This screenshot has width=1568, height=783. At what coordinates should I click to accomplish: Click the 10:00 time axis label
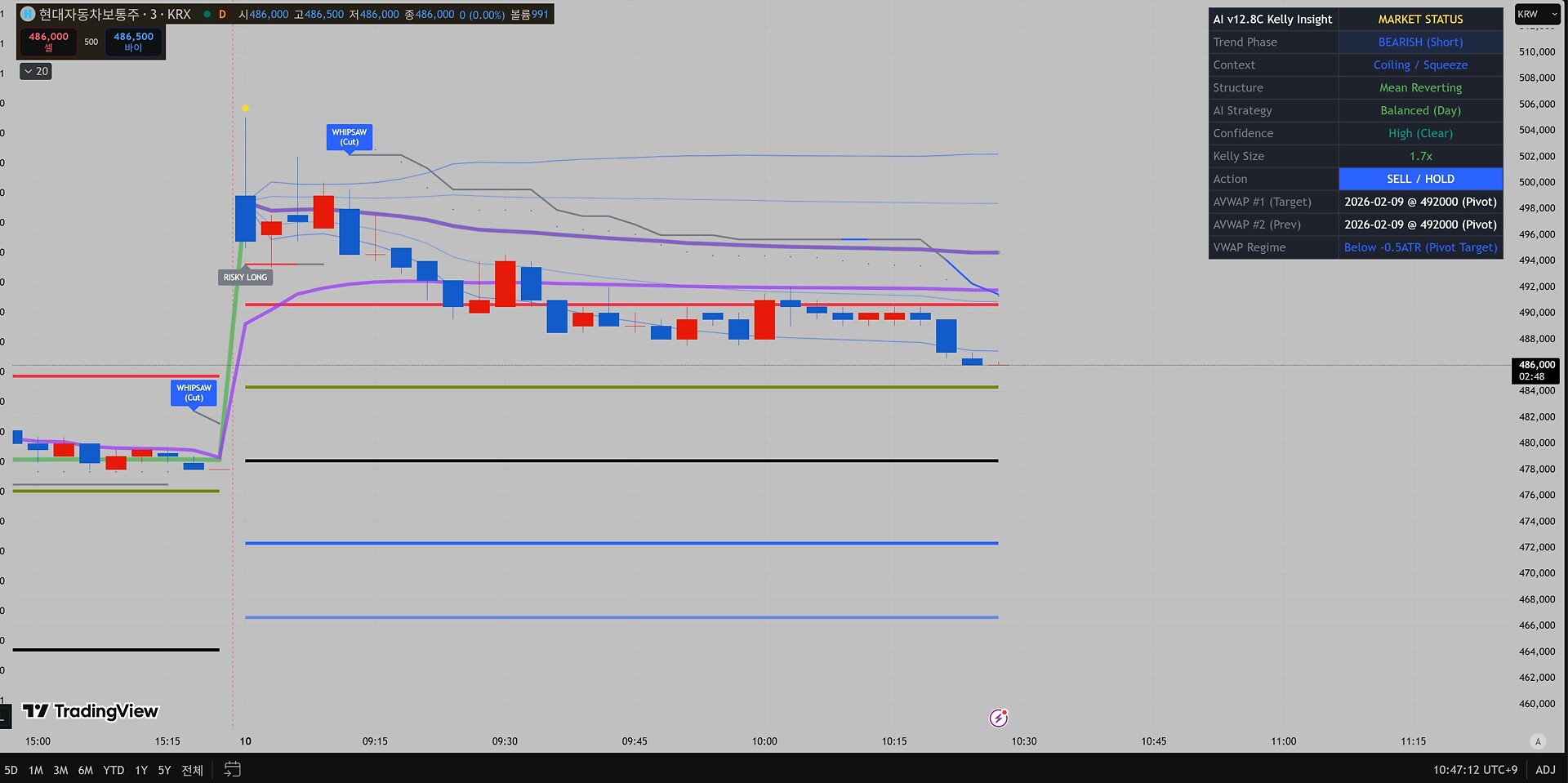tap(764, 741)
